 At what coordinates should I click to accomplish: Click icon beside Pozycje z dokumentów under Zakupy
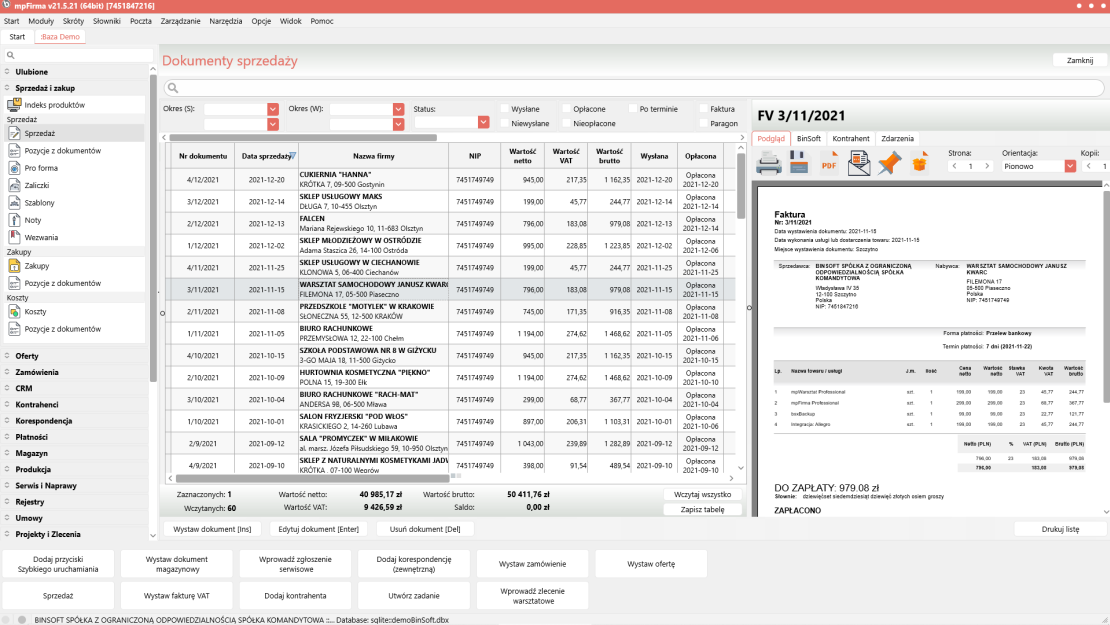tap(14, 283)
